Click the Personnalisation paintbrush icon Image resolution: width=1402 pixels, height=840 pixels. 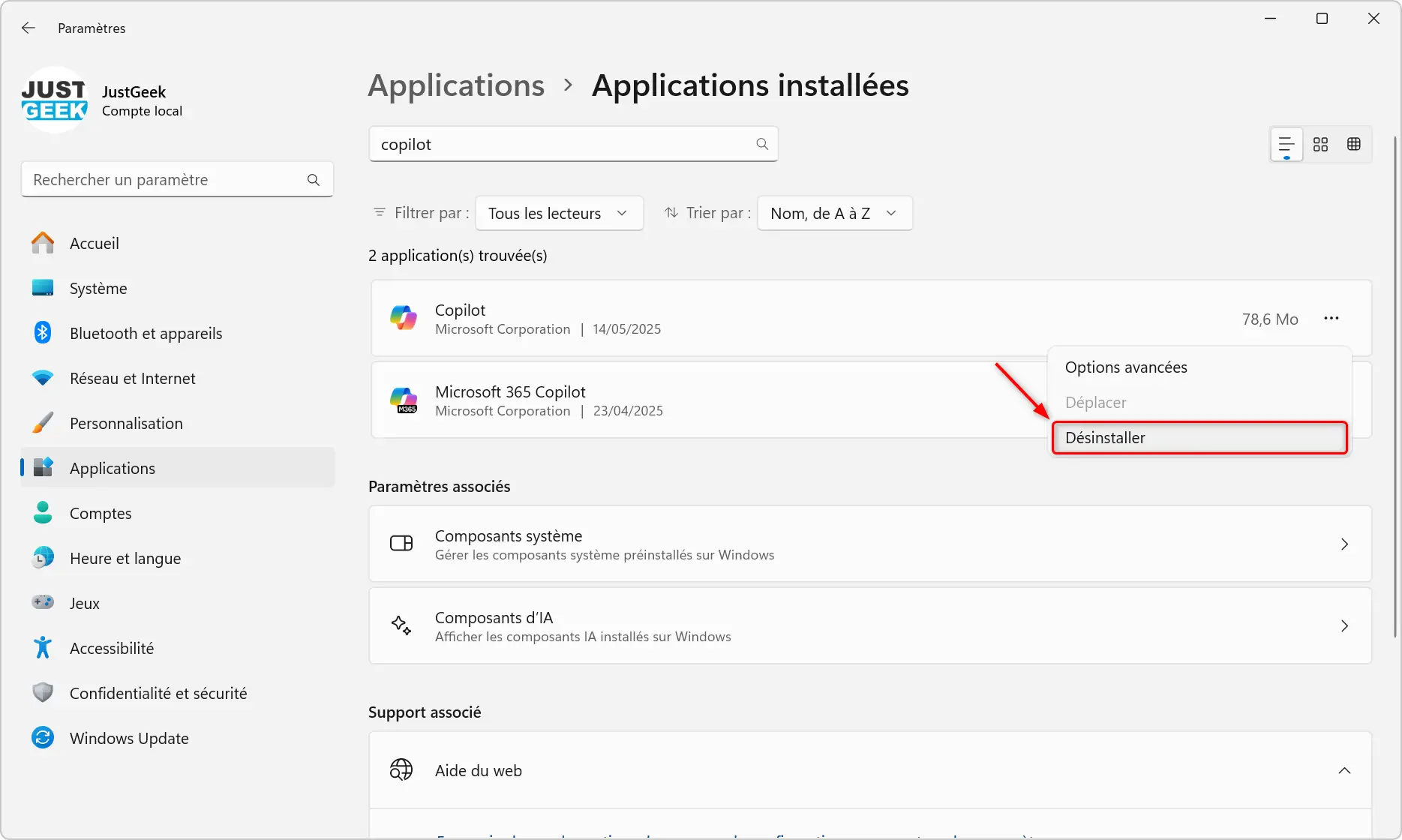43,423
